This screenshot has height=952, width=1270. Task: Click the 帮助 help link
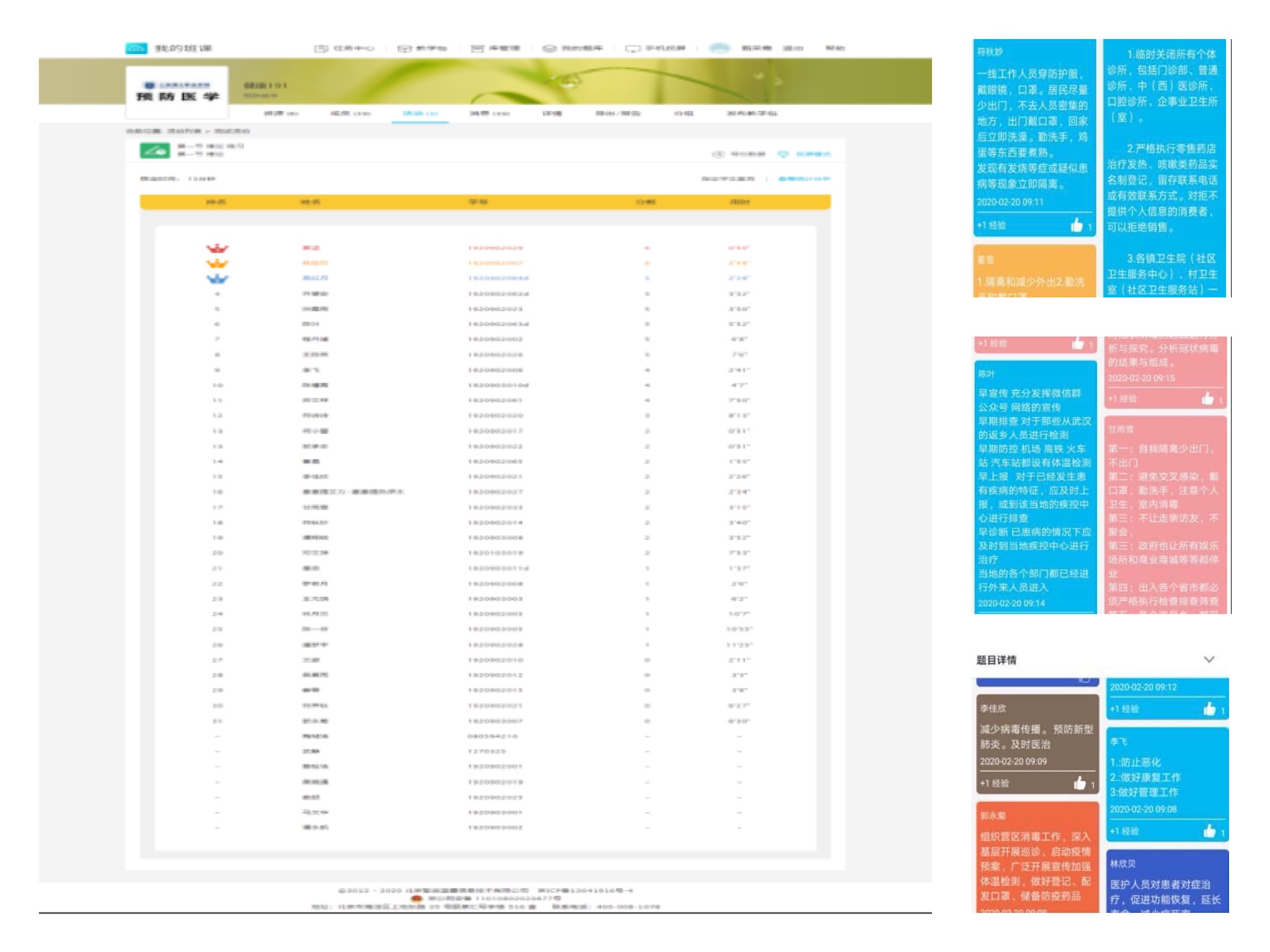[x=835, y=48]
